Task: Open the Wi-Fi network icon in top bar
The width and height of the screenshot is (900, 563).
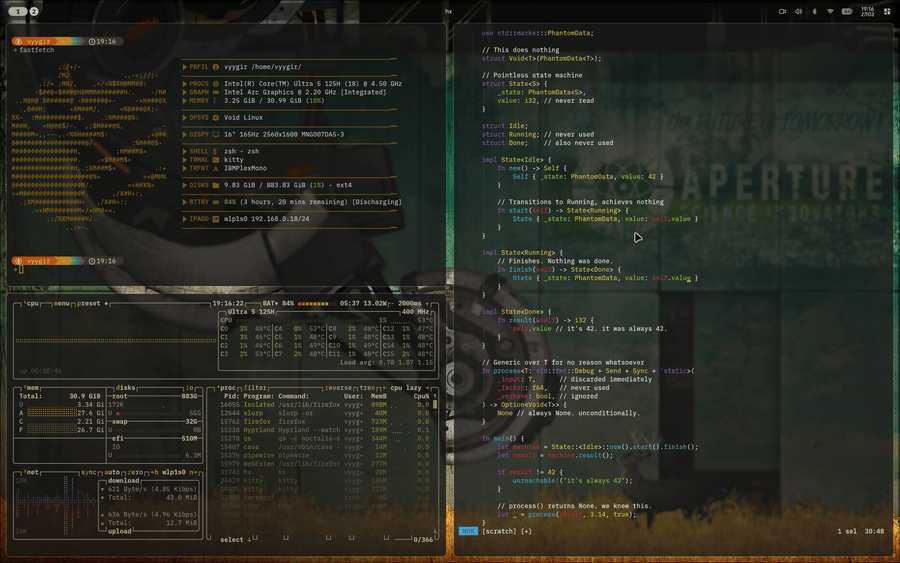Action: point(830,11)
